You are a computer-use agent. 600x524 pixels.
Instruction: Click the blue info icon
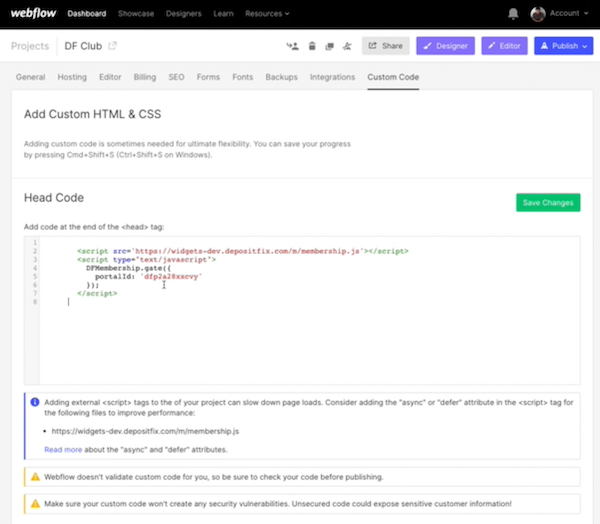(x=35, y=402)
